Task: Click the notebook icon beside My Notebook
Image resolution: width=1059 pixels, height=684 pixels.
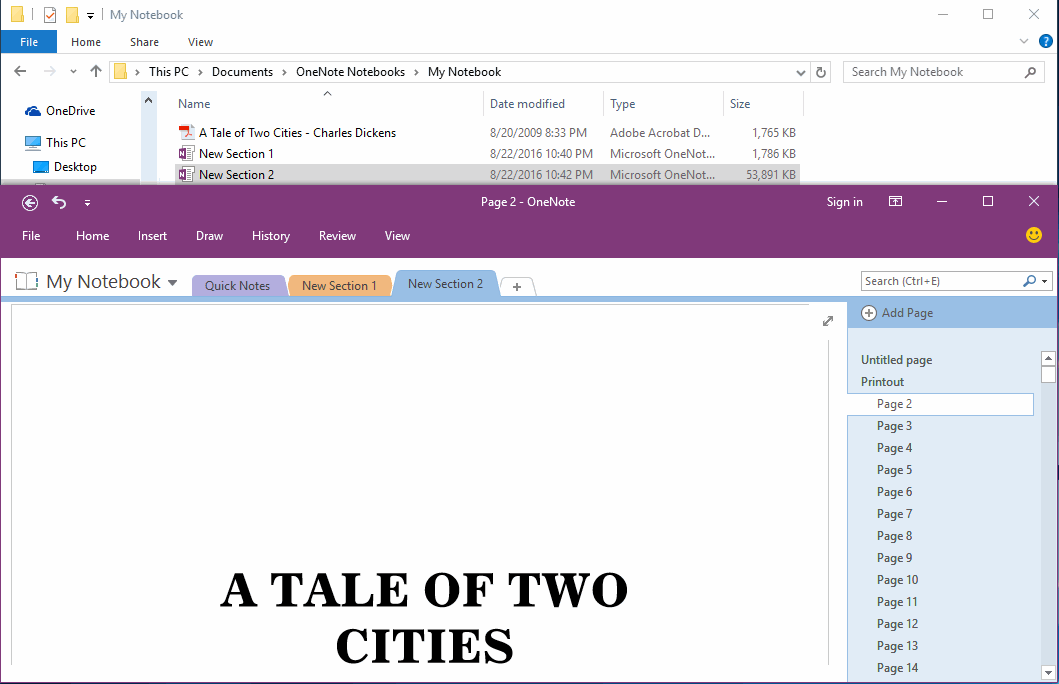Action: (26, 281)
